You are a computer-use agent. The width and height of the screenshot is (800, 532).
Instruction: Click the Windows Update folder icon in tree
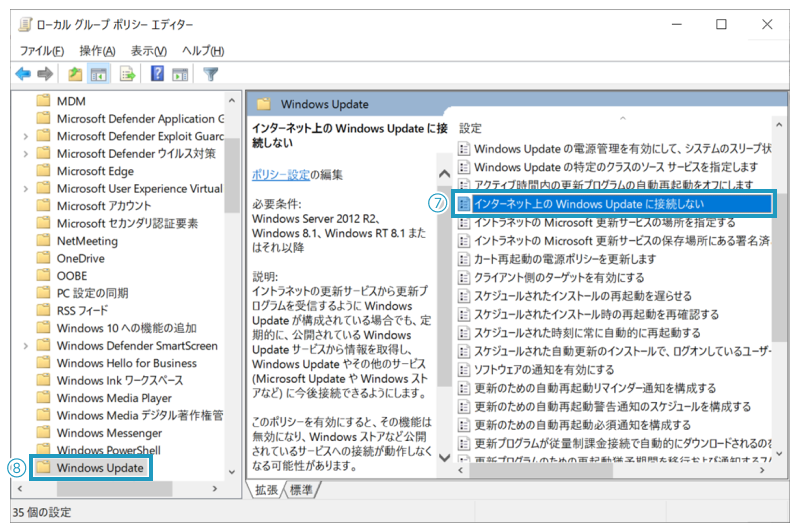point(44,467)
